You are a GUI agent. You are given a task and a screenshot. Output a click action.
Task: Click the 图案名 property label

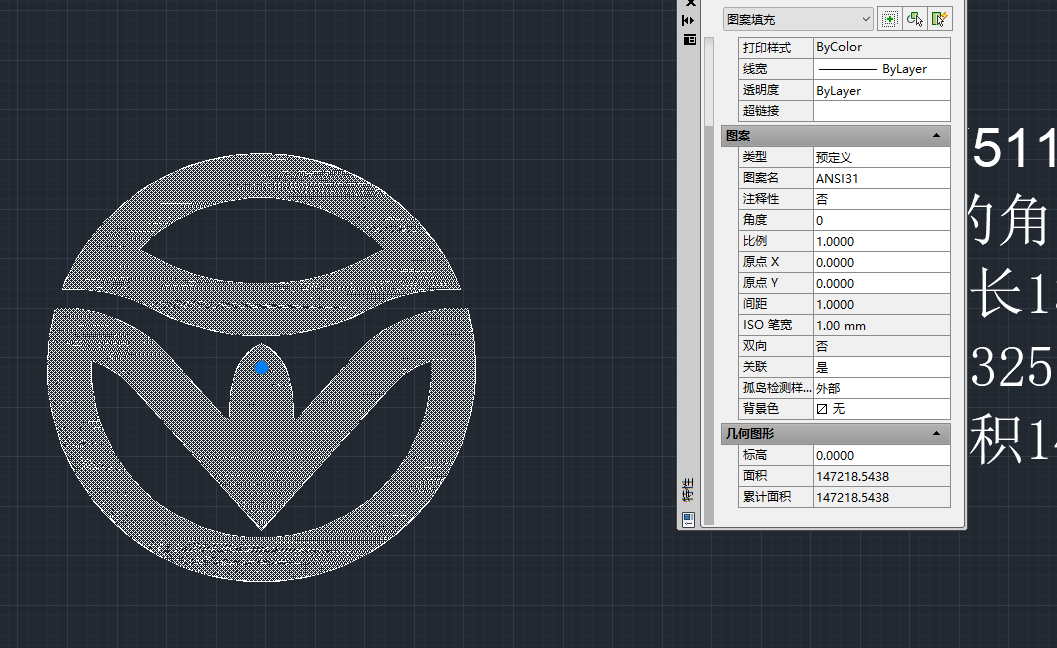click(776, 178)
